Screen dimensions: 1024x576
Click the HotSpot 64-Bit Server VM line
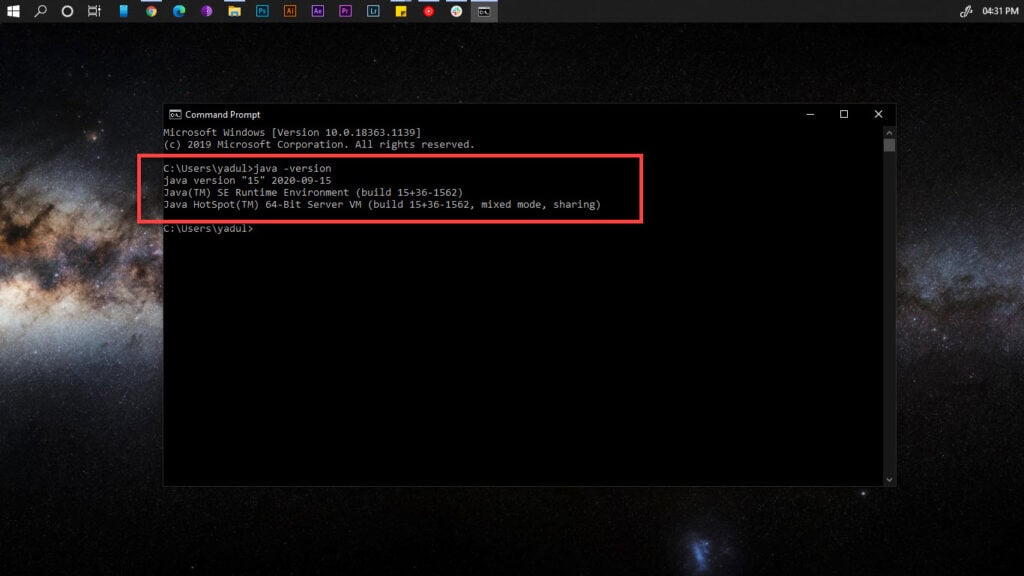(x=382, y=204)
